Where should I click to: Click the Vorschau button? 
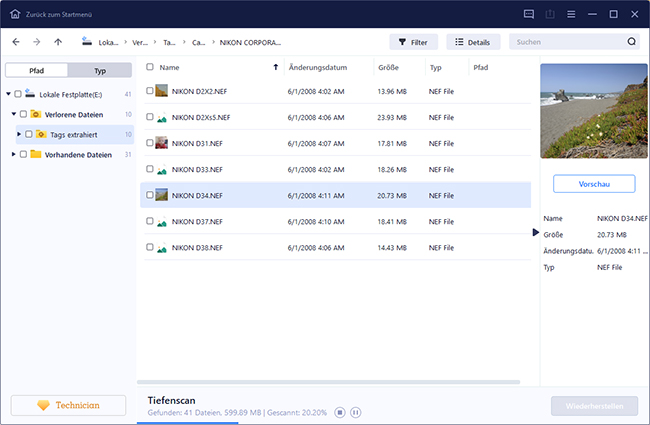tap(594, 184)
